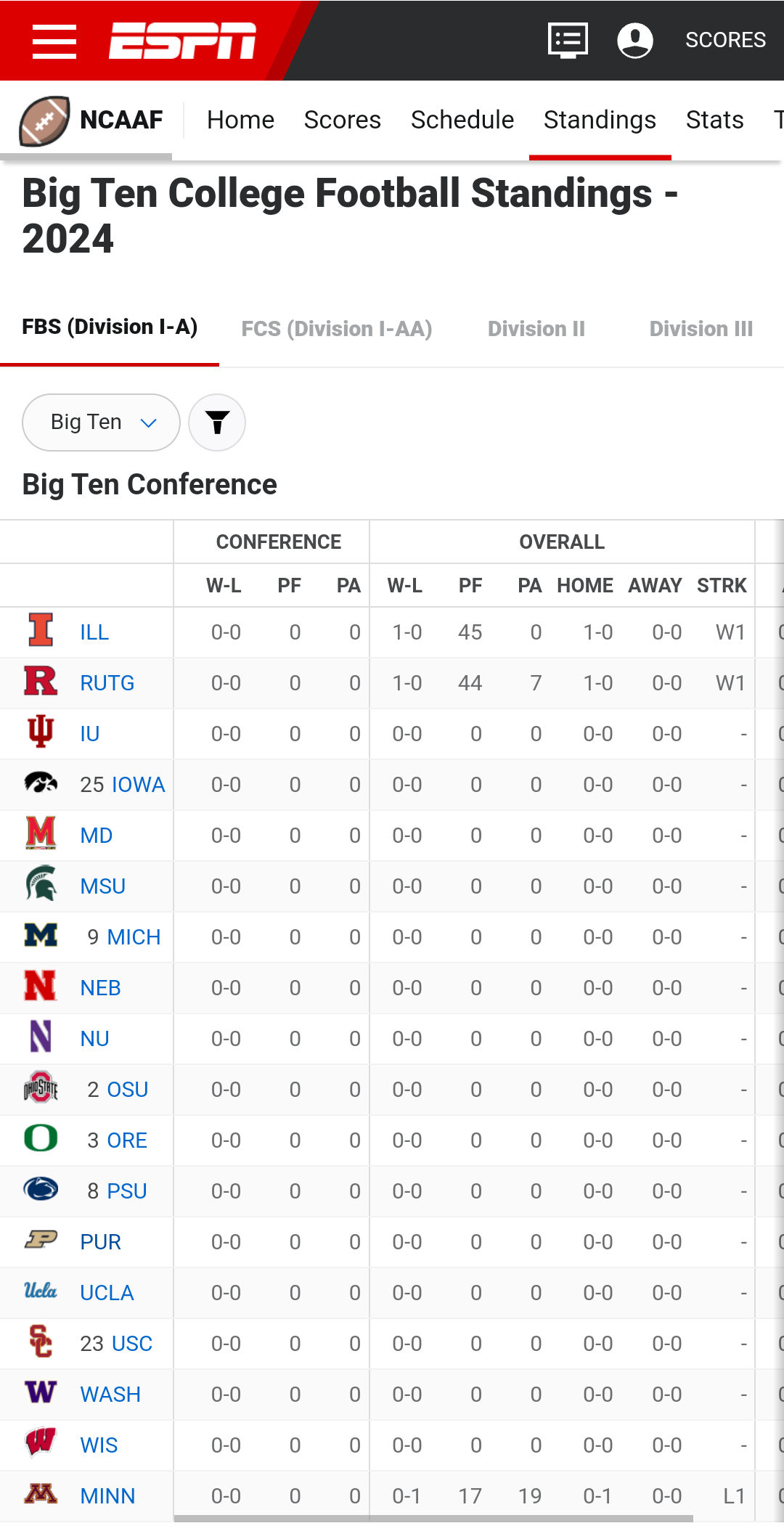This screenshot has height=1539, width=784.
Task: Click the ESPN logo
Action: tap(182, 41)
